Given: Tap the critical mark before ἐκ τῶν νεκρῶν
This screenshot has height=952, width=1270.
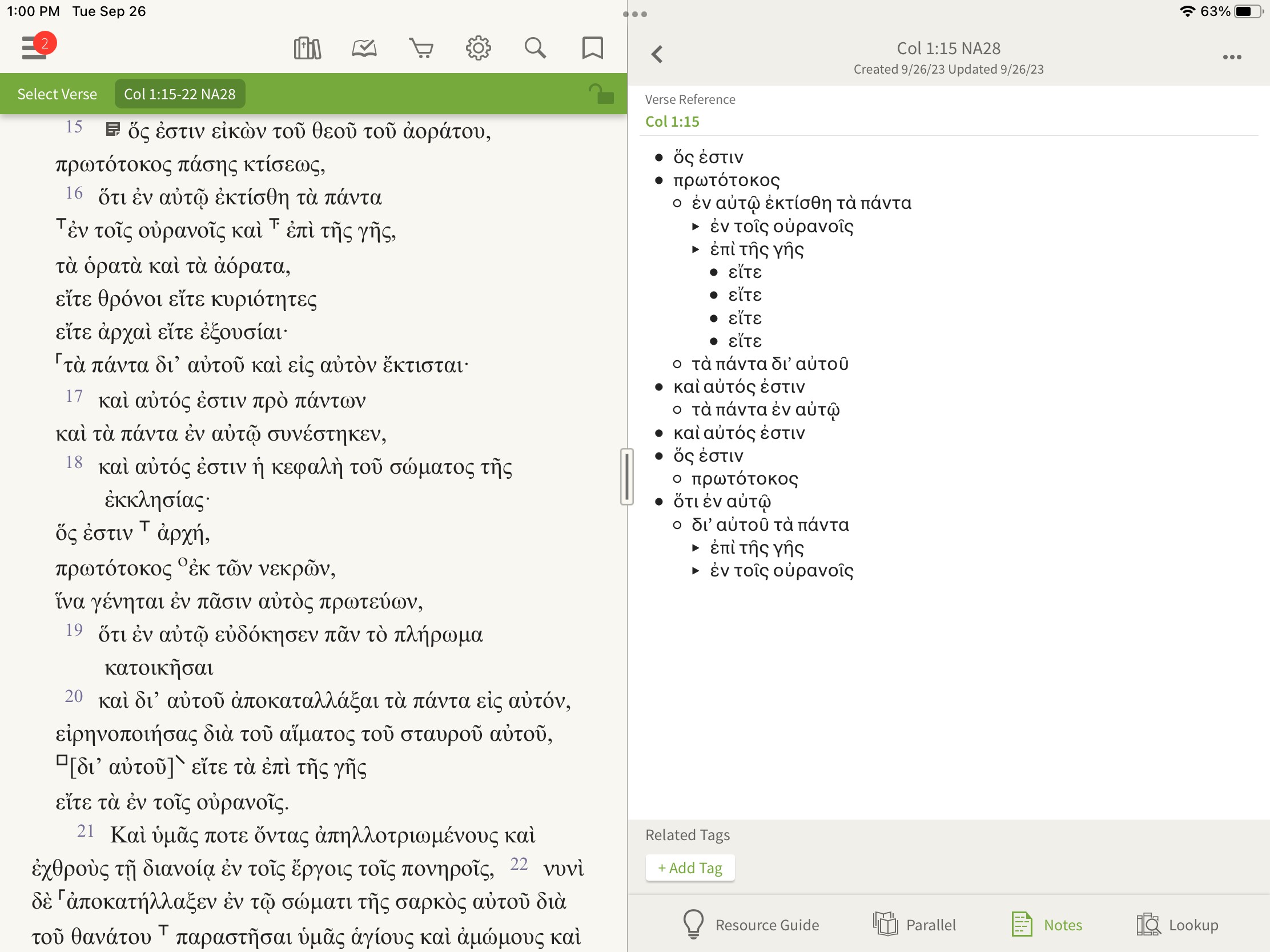Looking at the screenshot, I should [x=183, y=561].
